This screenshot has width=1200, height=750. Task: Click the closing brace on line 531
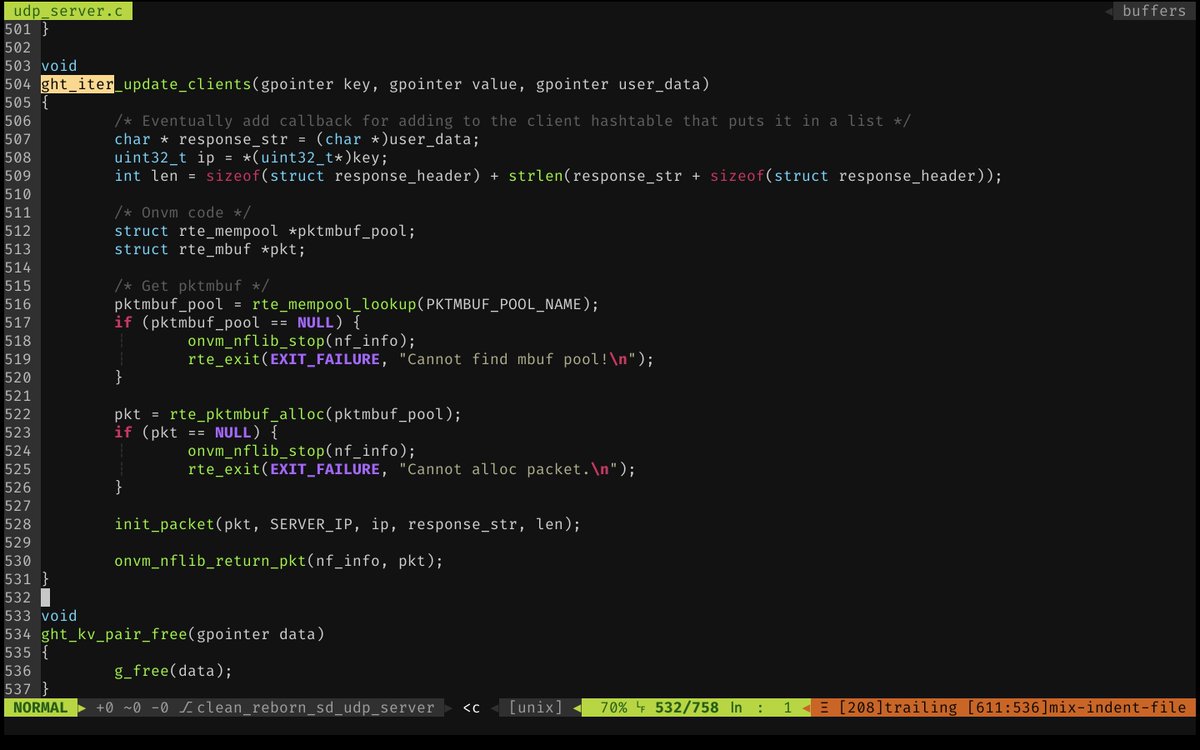pyautogui.click(x=45, y=579)
